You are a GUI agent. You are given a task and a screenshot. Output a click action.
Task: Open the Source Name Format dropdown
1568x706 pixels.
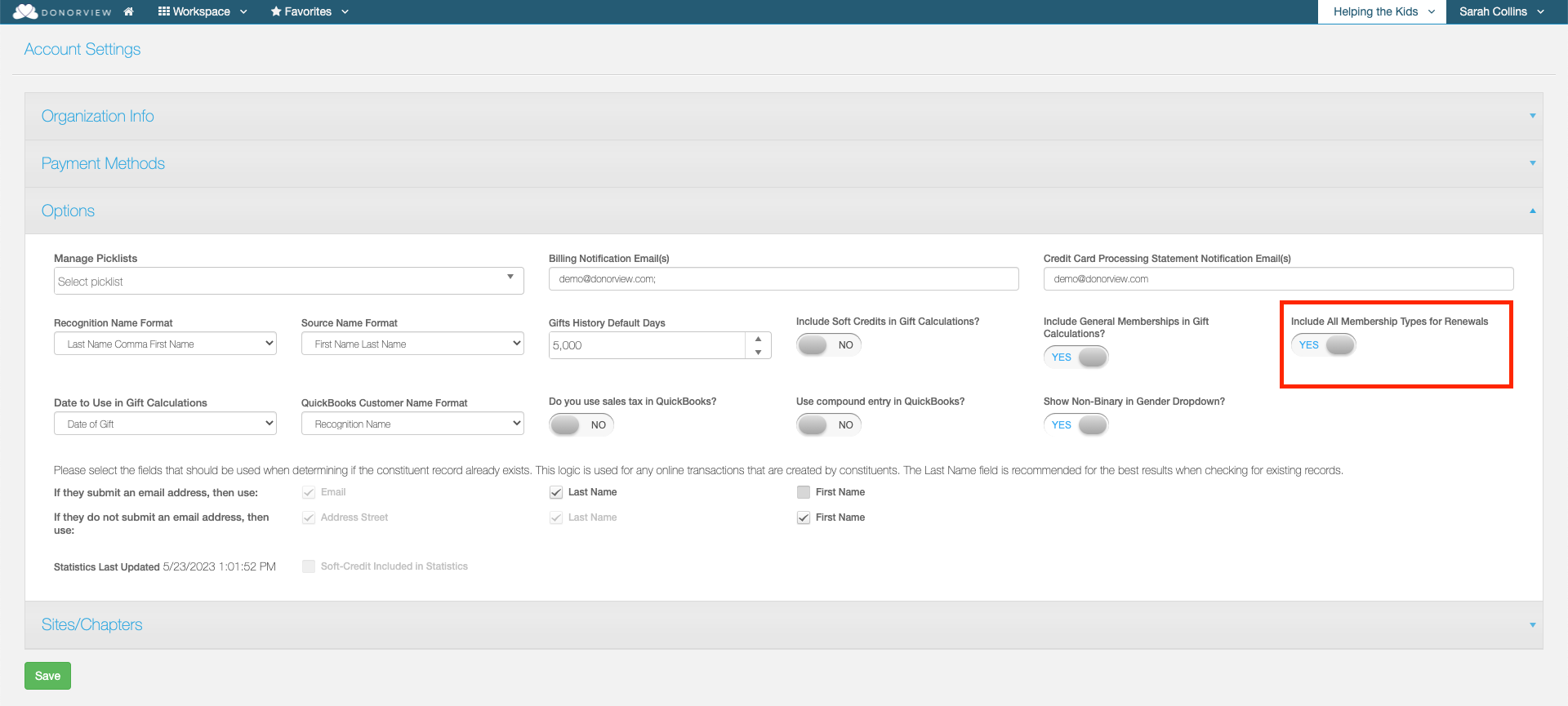(412, 344)
